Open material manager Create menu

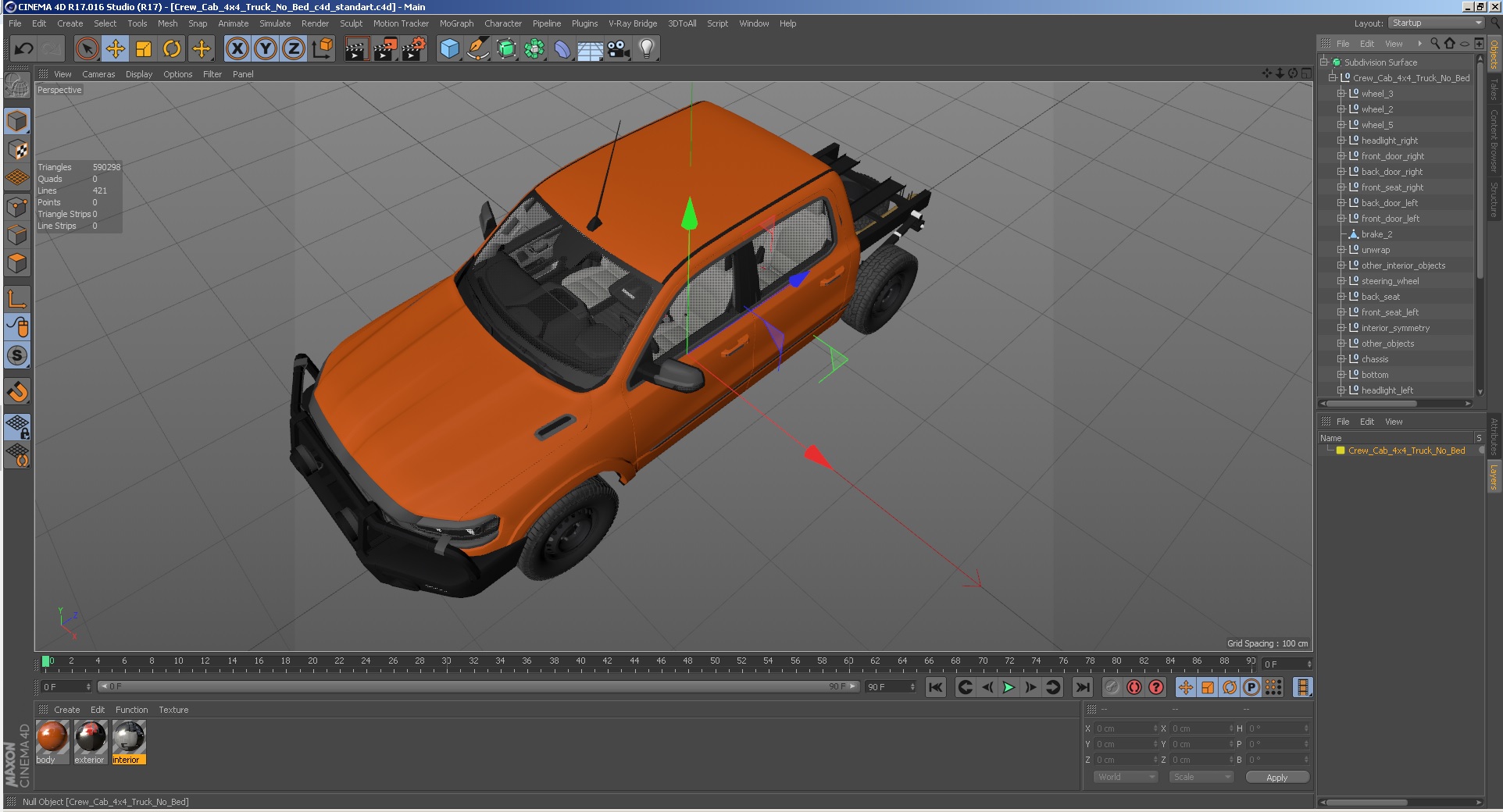point(66,710)
